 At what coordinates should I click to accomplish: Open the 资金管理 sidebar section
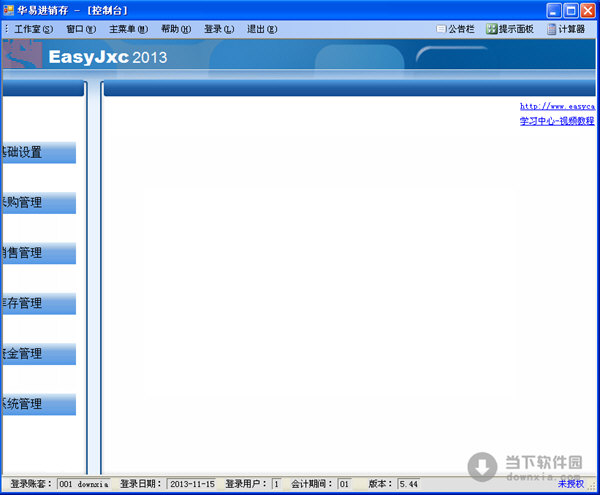pyautogui.click(x=39, y=354)
